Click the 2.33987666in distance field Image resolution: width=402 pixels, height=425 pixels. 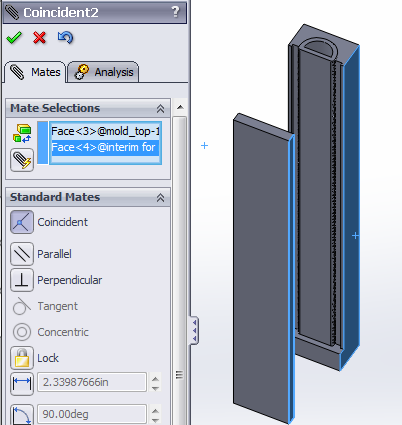[x=92, y=382]
